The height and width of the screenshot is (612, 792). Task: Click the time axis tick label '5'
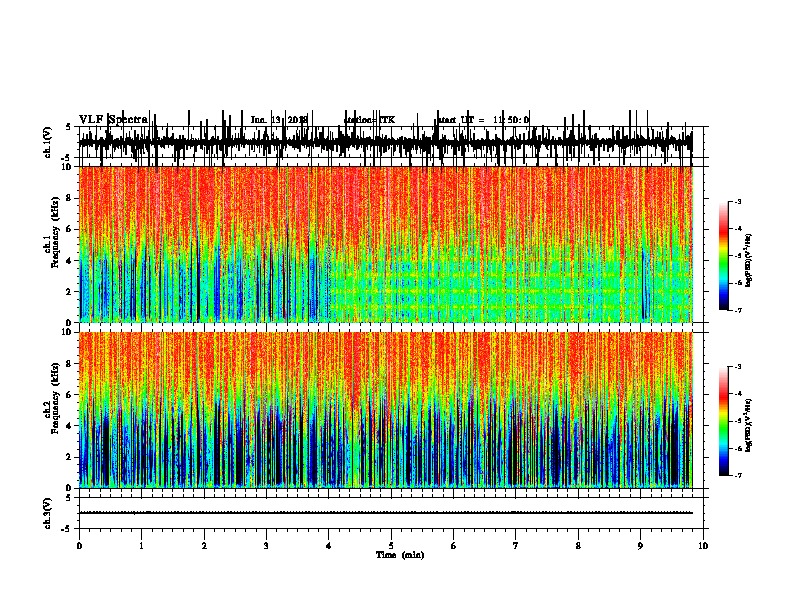click(x=391, y=546)
